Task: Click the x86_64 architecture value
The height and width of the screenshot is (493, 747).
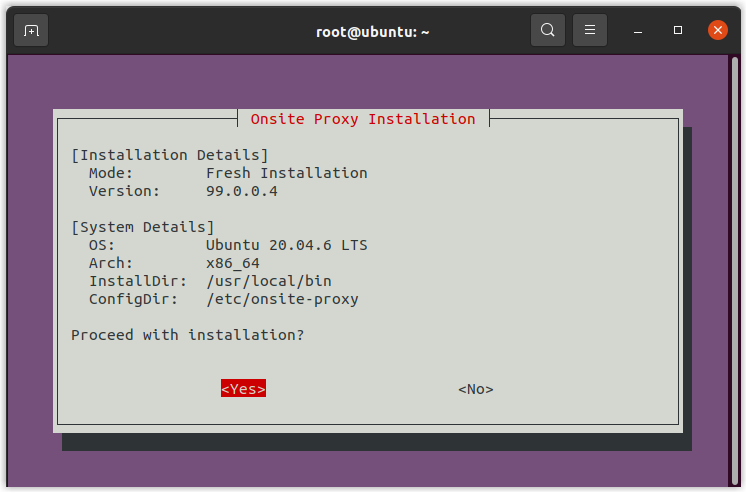Action: tap(232, 263)
